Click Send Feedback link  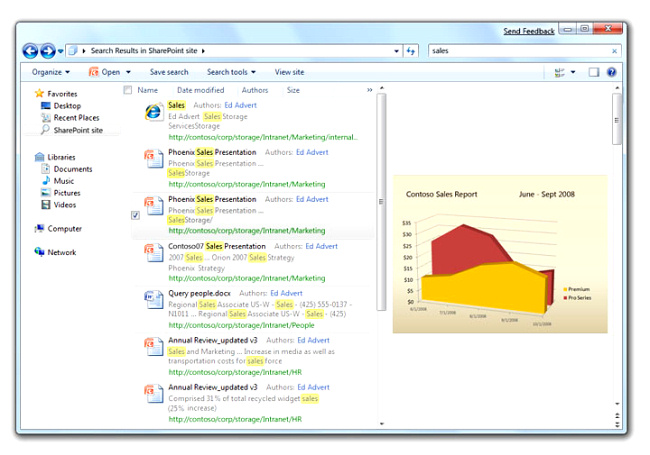pyautogui.click(x=529, y=31)
